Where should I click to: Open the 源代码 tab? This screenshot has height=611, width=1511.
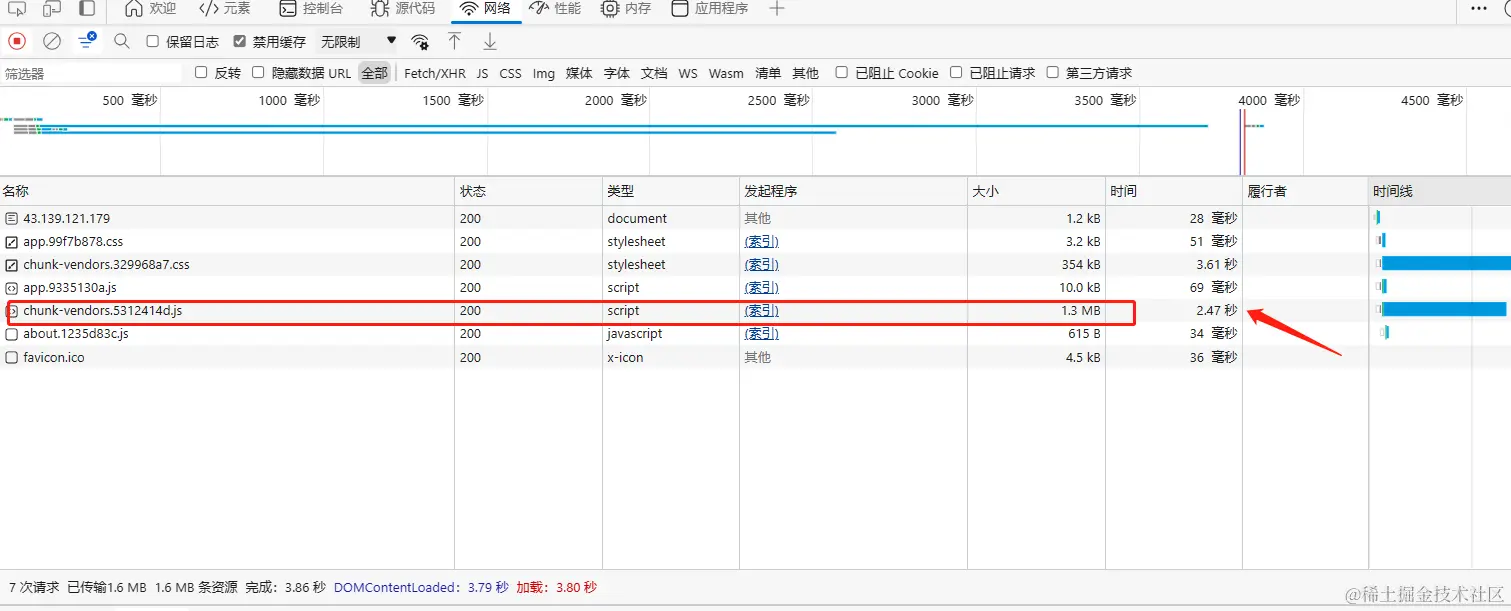tap(403, 9)
